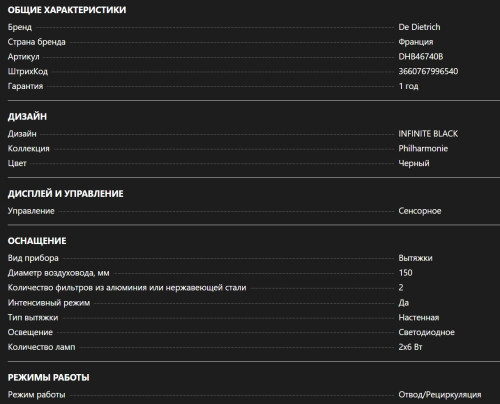This screenshot has width=500, height=404.
Task: Click the ДИЗАЙН section heading
Action: tap(27, 117)
